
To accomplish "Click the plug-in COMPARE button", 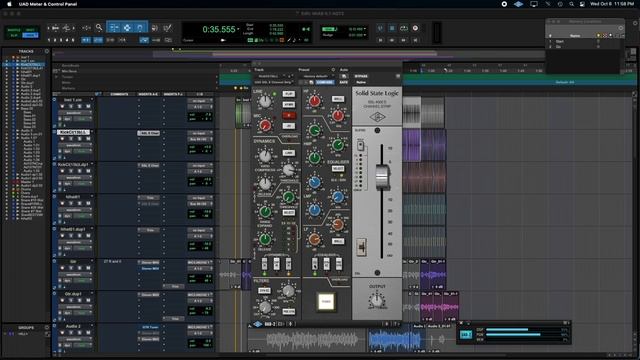I will [x=325, y=82].
